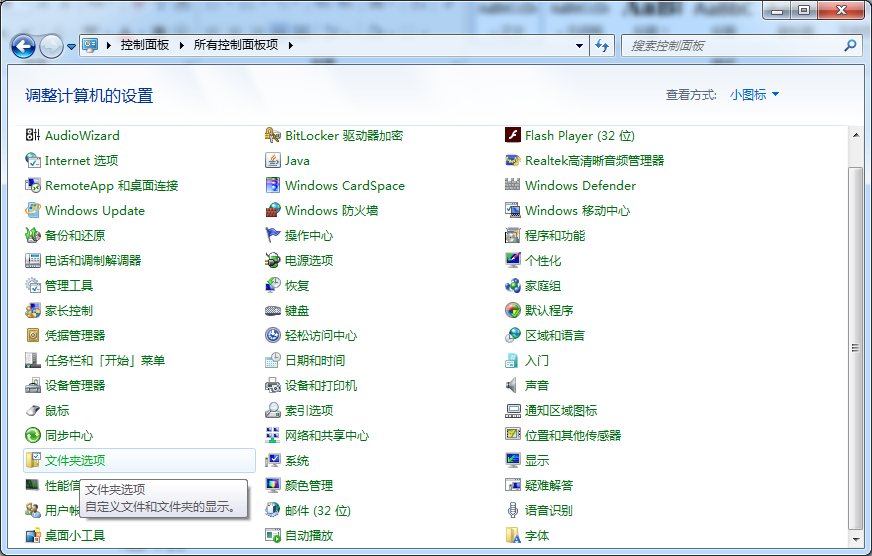
Task: Open the Windows Update icon
Action: click(33, 210)
